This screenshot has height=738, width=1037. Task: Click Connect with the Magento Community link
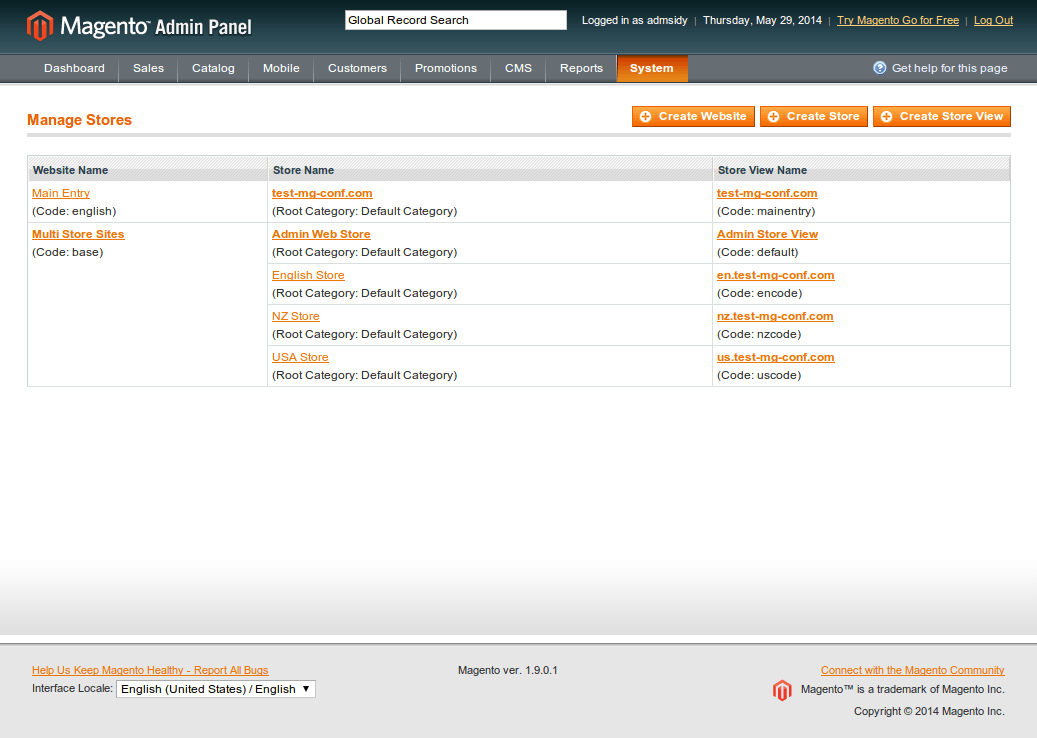913,670
